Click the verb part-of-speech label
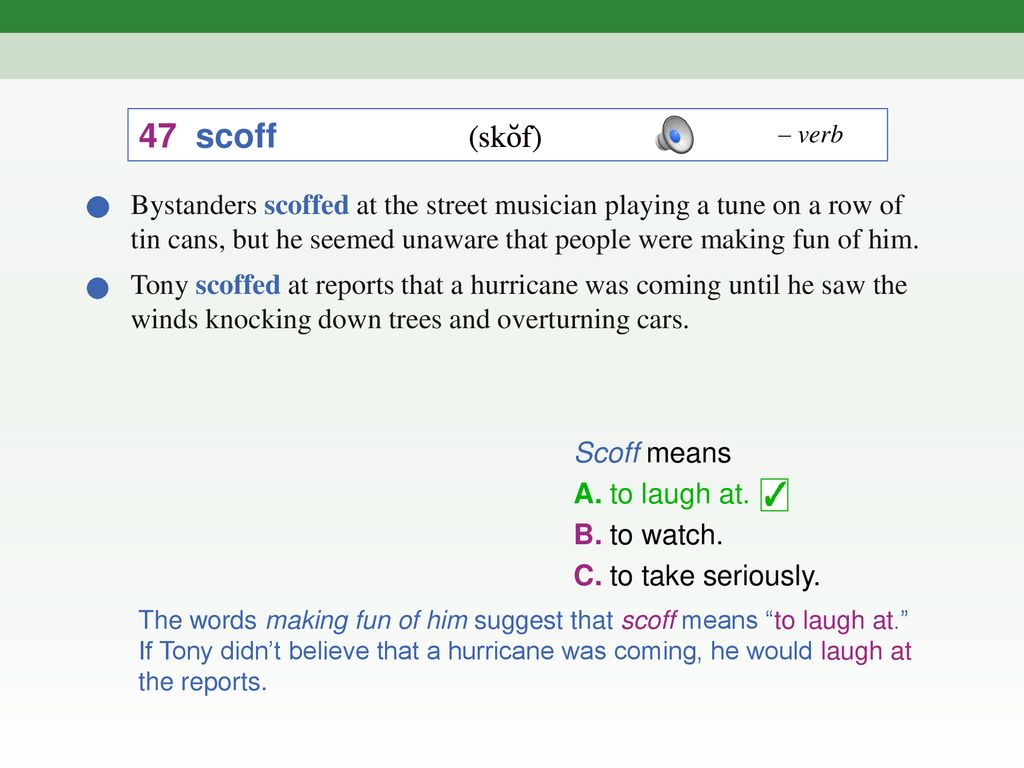The height and width of the screenshot is (768, 1024). pyautogui.click(x=810, y=135)
